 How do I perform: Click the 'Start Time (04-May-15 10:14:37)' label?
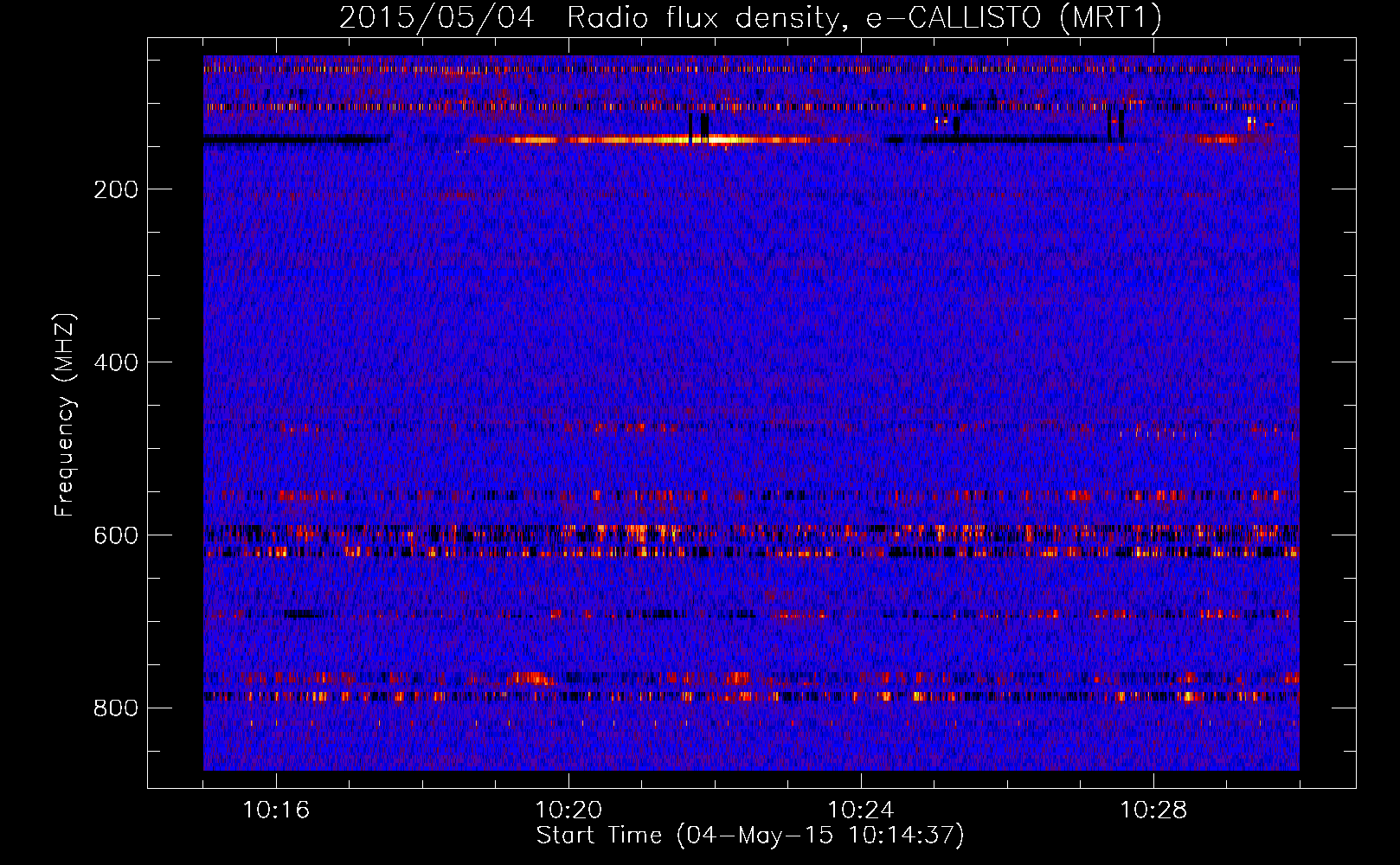(750, 836)
